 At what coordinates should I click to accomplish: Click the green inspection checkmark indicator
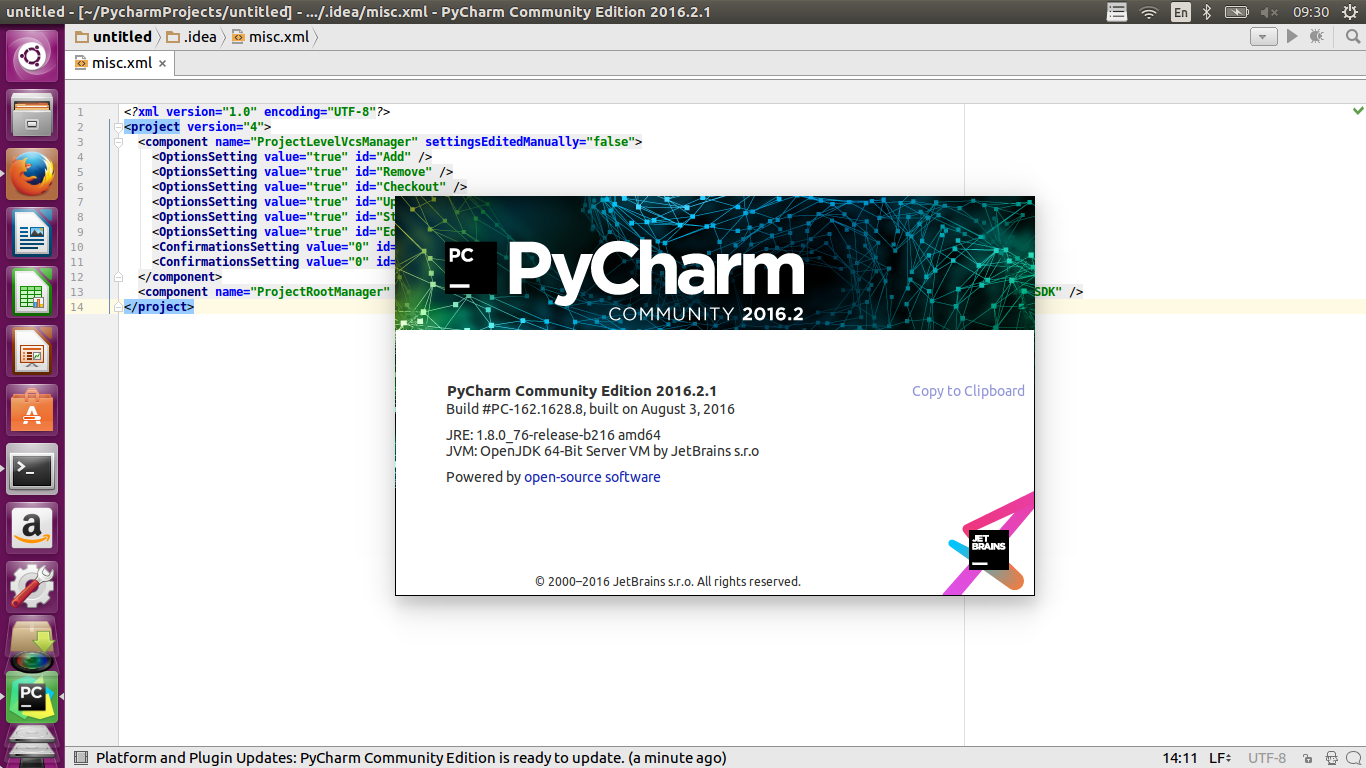pyautogui.click(x=1358, y=109)
